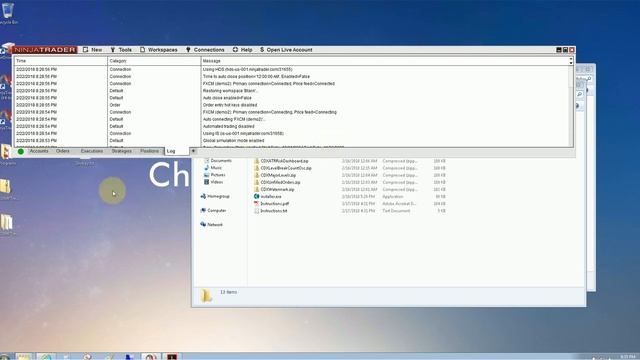Open Homegroup in Explorer sidebar
Image resolution: width=640 pixels, height=360 pixels.
215,196
